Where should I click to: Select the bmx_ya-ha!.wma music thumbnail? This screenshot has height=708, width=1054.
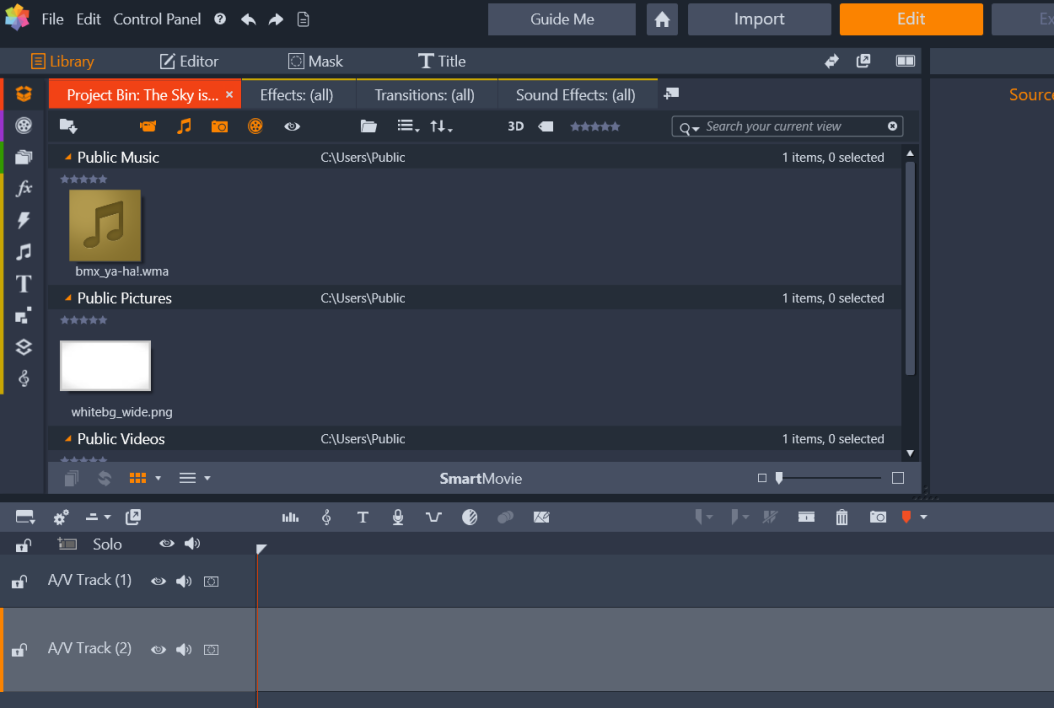coord(105,225)
